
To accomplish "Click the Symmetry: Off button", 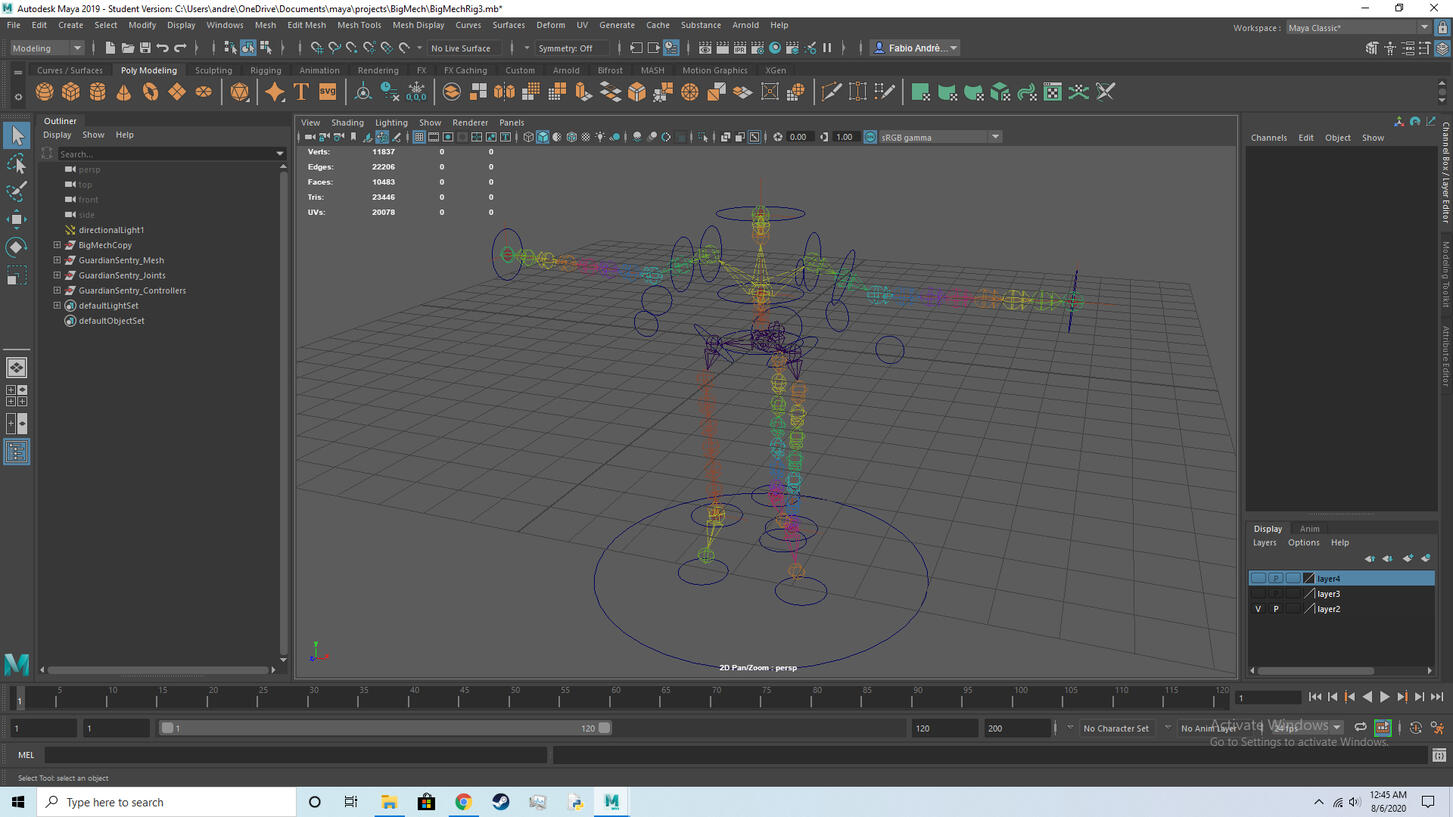I will 565,48.
